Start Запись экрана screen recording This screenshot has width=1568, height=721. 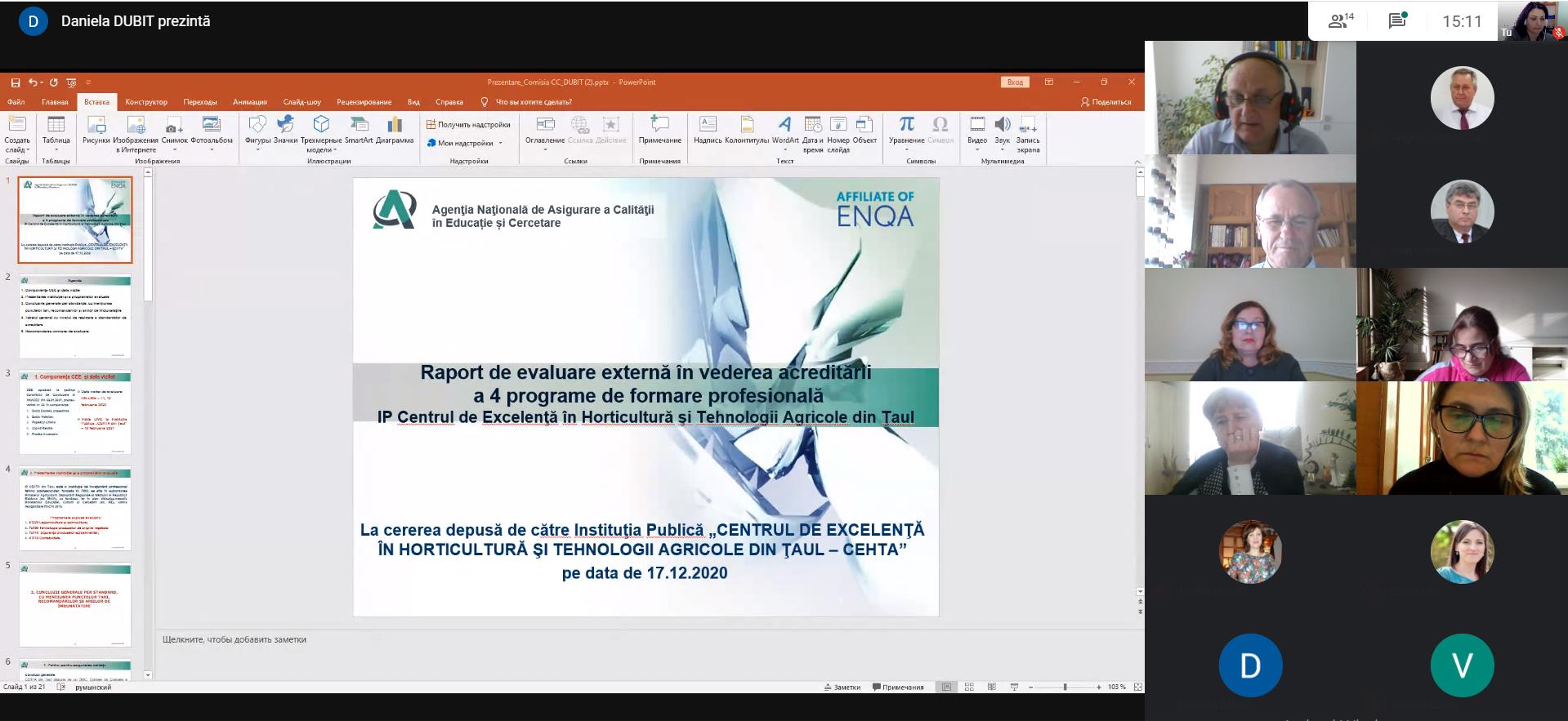coord(1028,135)
